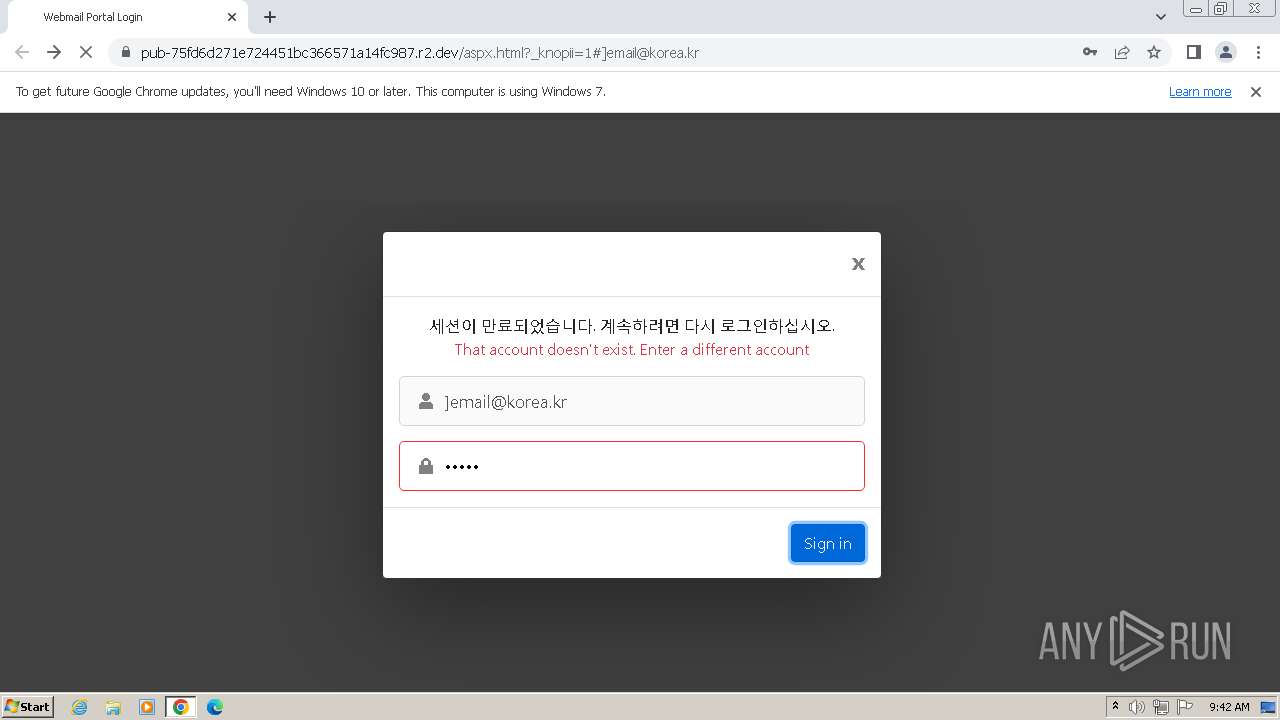Screen dimensions: 1280x720
Task: Open the Chrome profile avatar
Action: [1226, 52]
